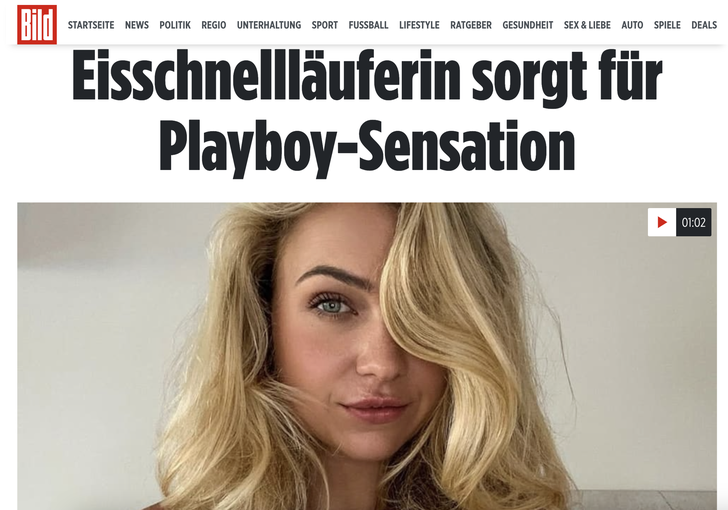
Task: Play the video with the red play icon
Action: [x=662, y=222]
